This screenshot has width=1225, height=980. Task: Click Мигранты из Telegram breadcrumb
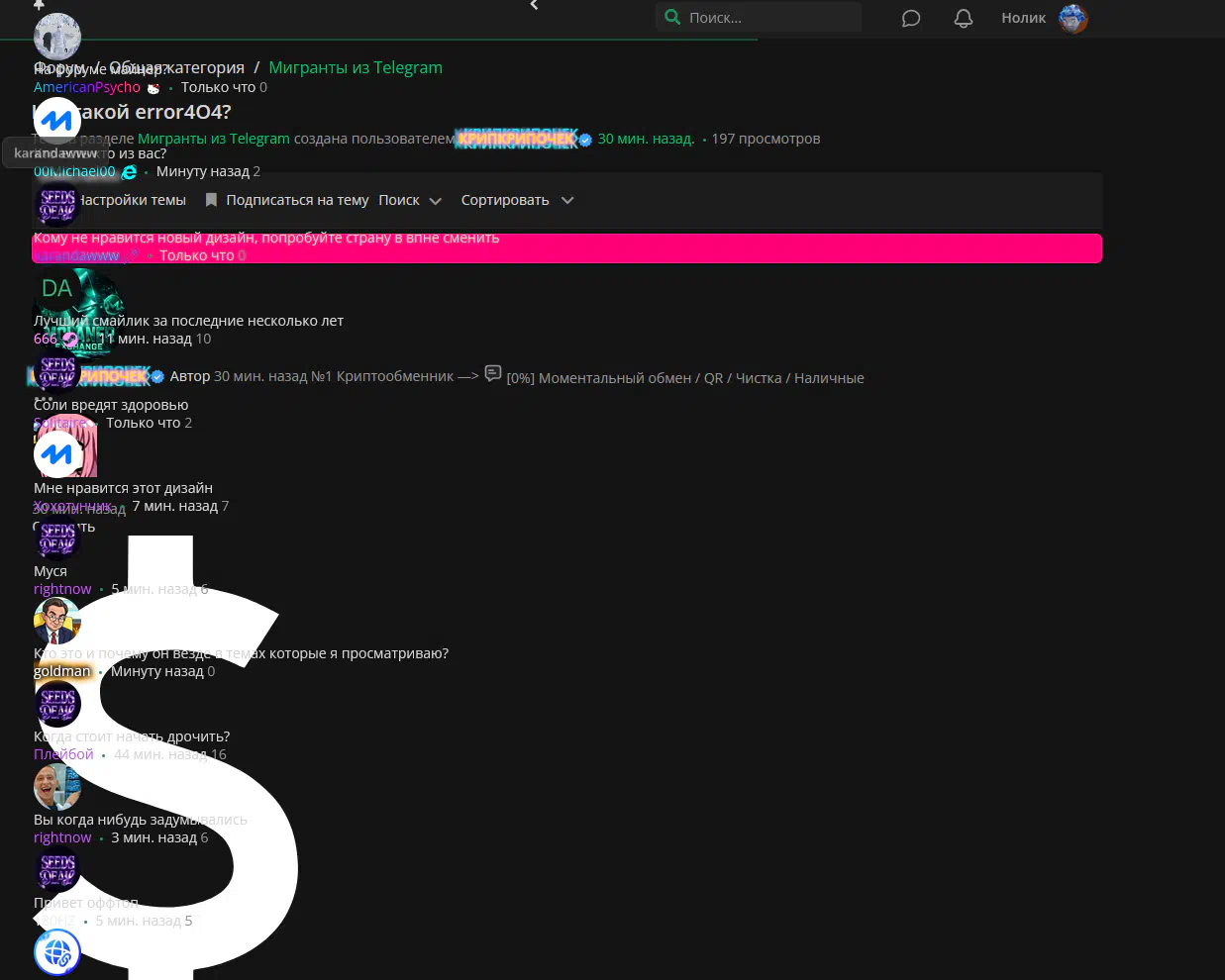tap(356, 67)
